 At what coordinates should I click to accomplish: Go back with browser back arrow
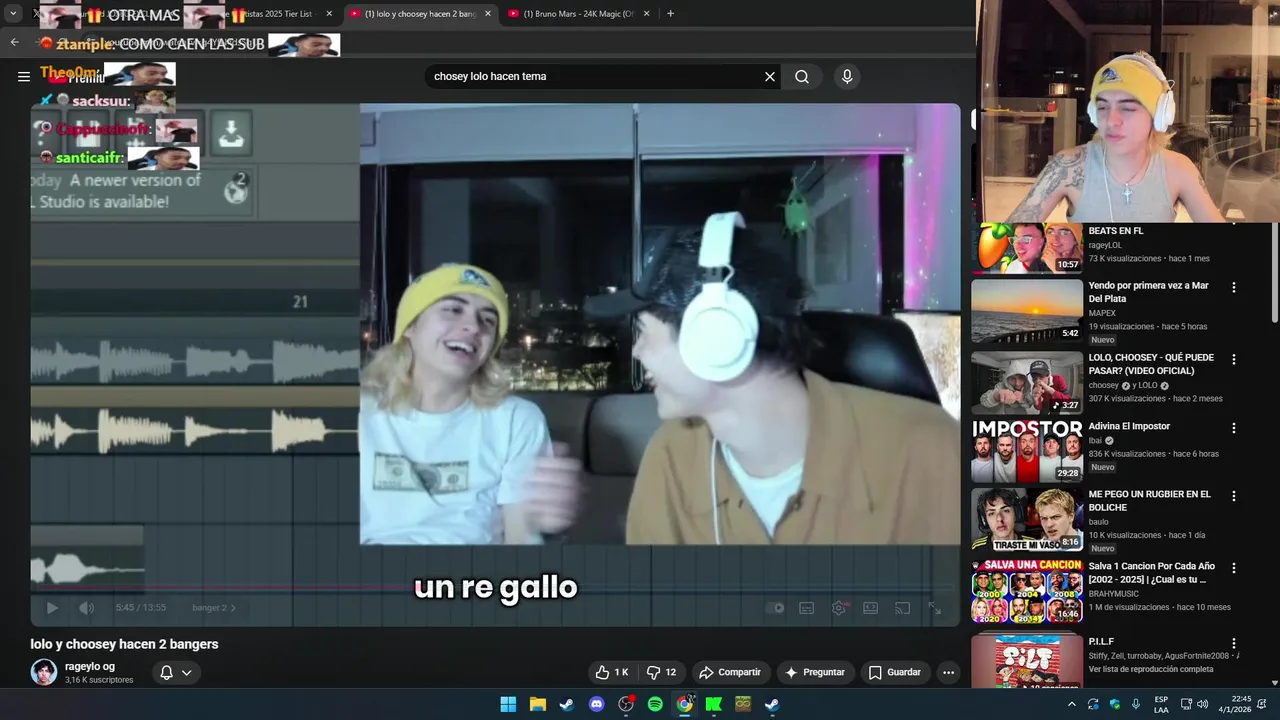[14, 42]
